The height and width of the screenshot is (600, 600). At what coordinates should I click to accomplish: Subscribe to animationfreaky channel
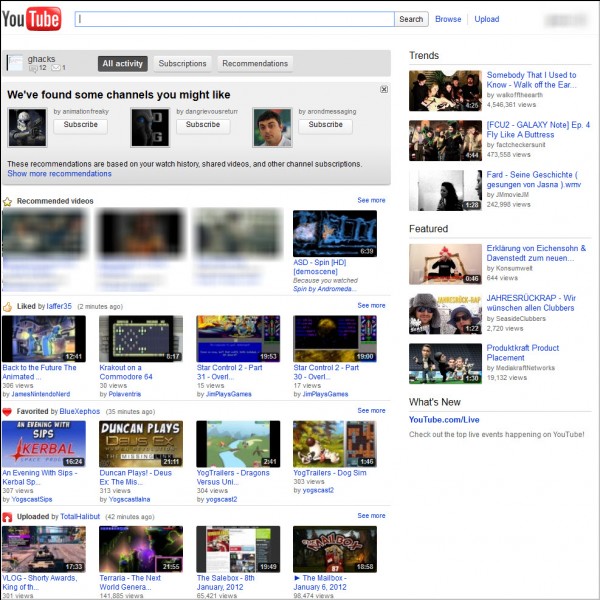pos(80,126)
